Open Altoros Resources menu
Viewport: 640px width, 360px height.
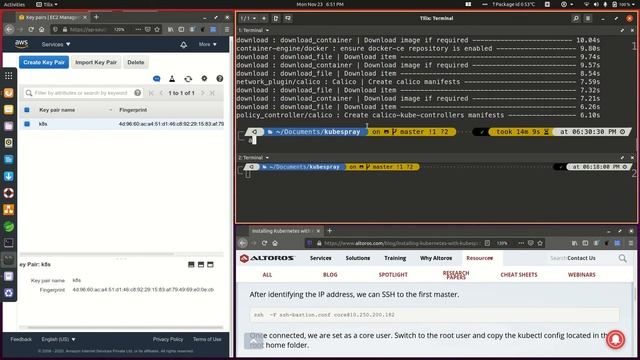tap(480, 258)
